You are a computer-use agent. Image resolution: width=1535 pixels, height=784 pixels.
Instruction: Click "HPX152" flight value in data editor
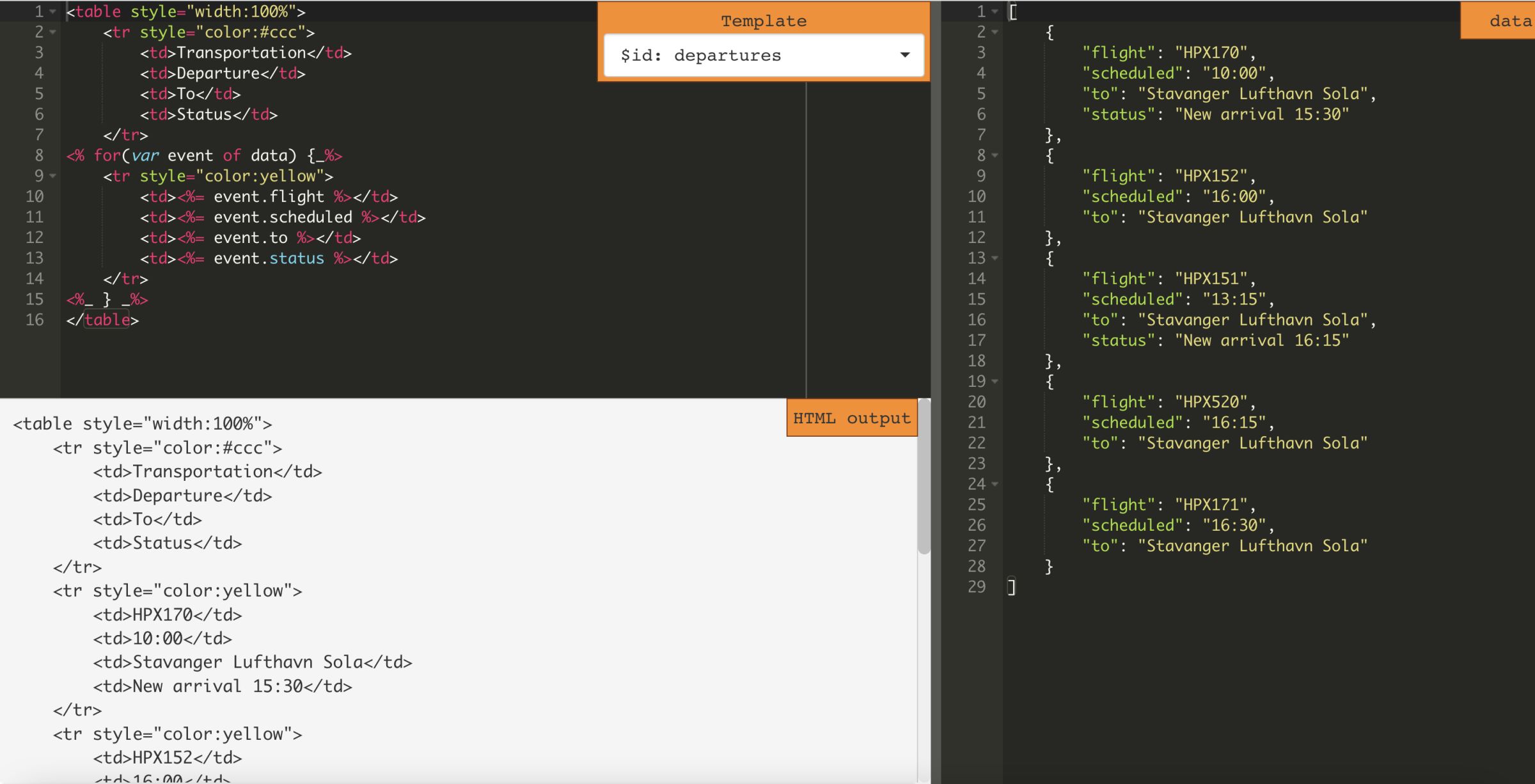pos(1211,176)
